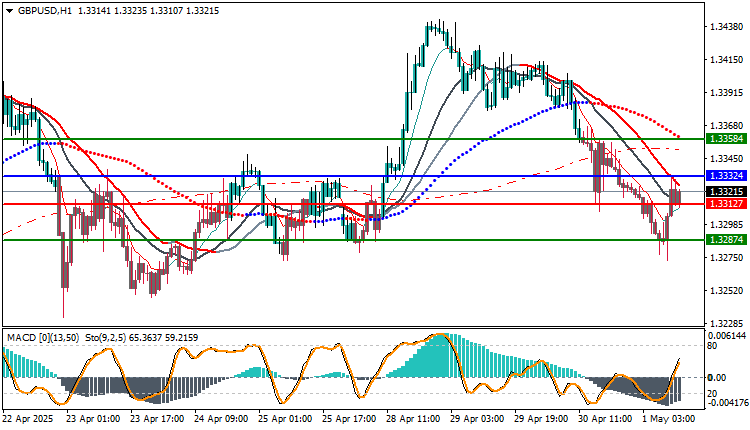Image resolution: width=750 pixels, height=430 pixels.
Task: Select the 1.34380 price scale value
Action: pyautogui.click(x=727, y=27)
